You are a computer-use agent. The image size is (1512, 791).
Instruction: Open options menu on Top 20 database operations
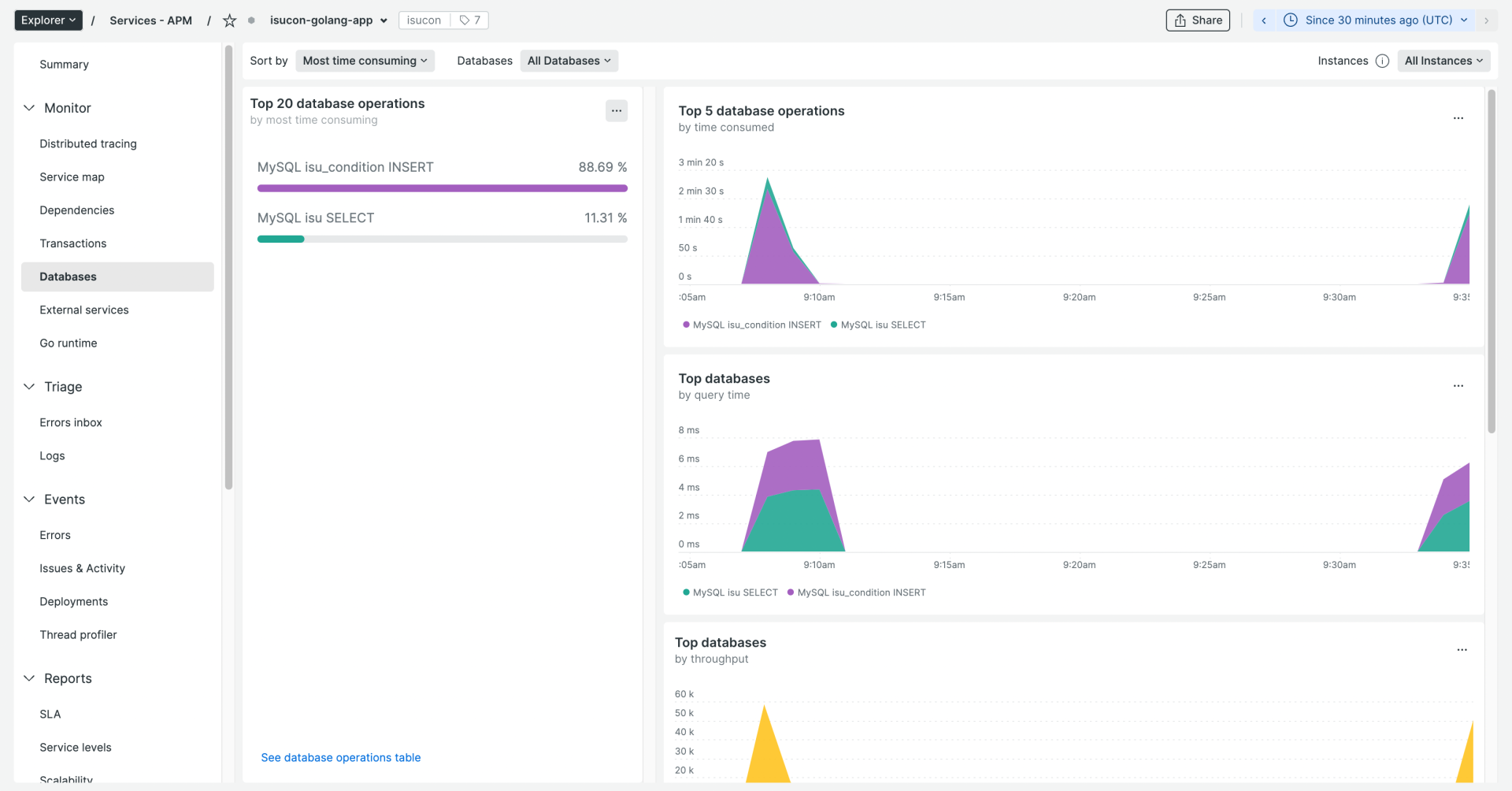coord(617,110)
